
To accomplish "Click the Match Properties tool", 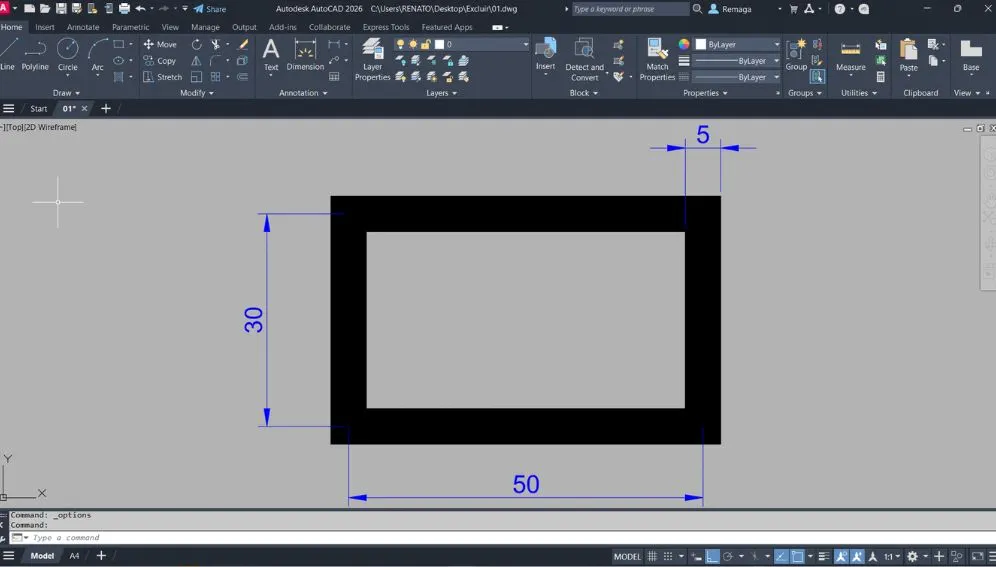I will [657, 59].
